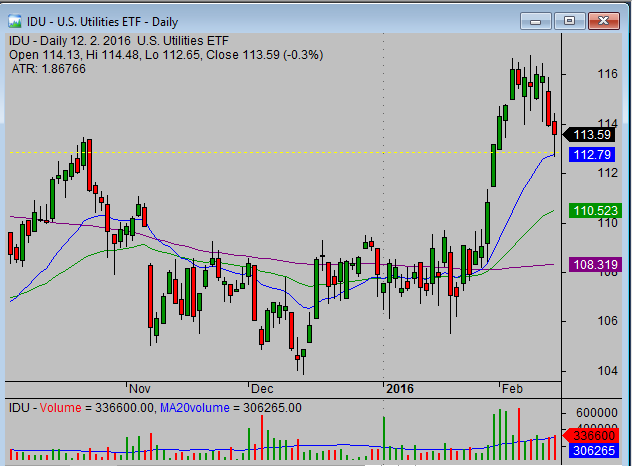Click the Dec label on the time axis
This screenshot has width=633, height=466.
(x=262, y=389)
